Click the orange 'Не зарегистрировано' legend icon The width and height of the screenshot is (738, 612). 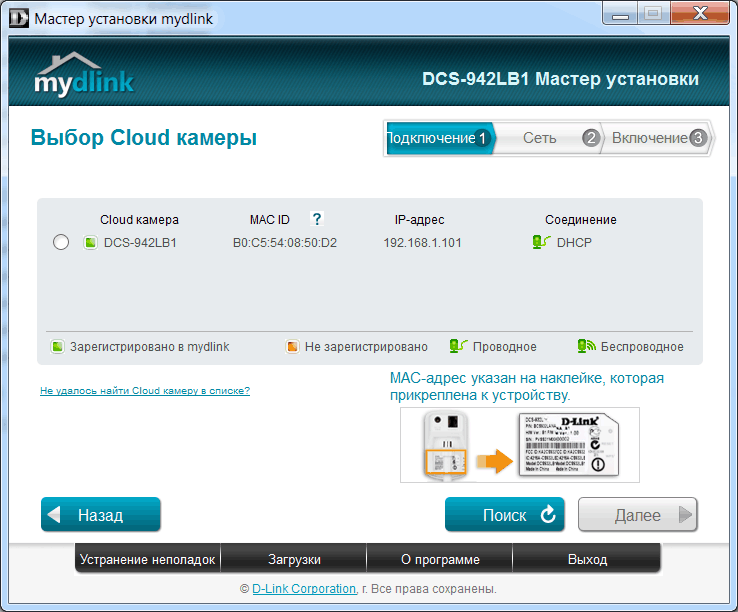[292, 347]
